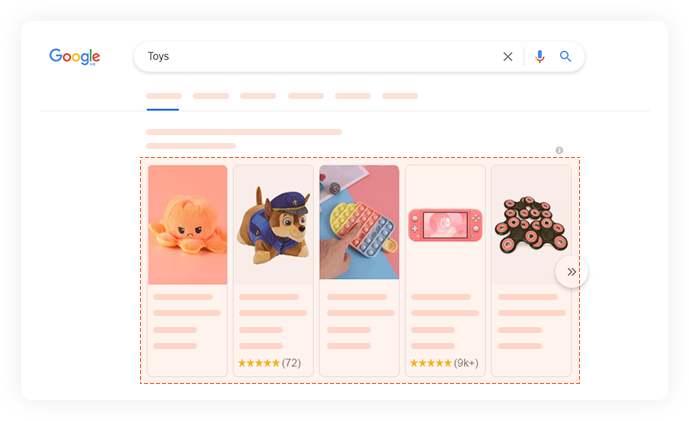Click the five-star rating with 72 reviews

(x=269, y=363)
